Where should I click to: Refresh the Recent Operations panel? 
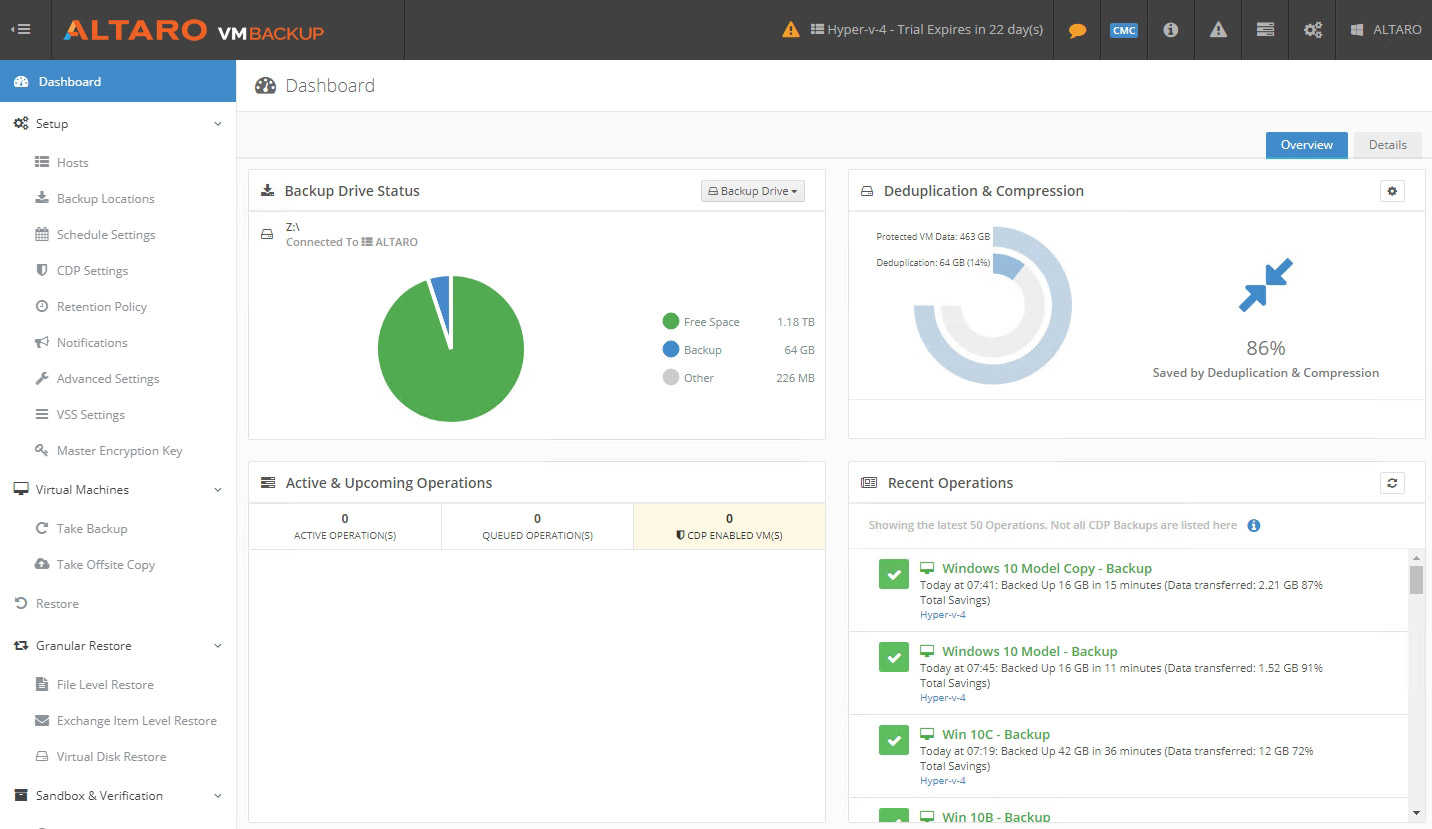(1392, 482)
